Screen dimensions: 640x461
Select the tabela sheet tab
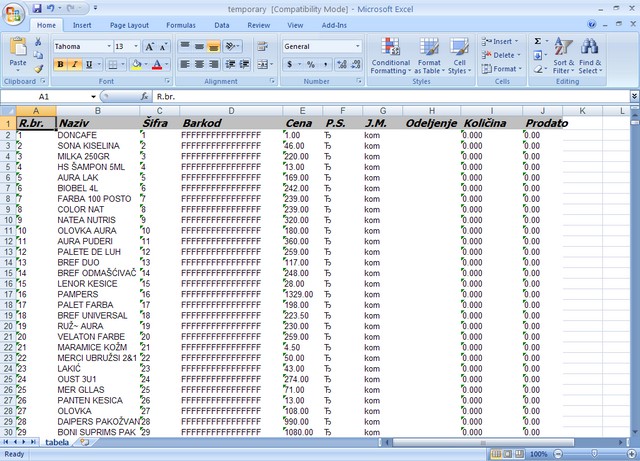[57, 441]
